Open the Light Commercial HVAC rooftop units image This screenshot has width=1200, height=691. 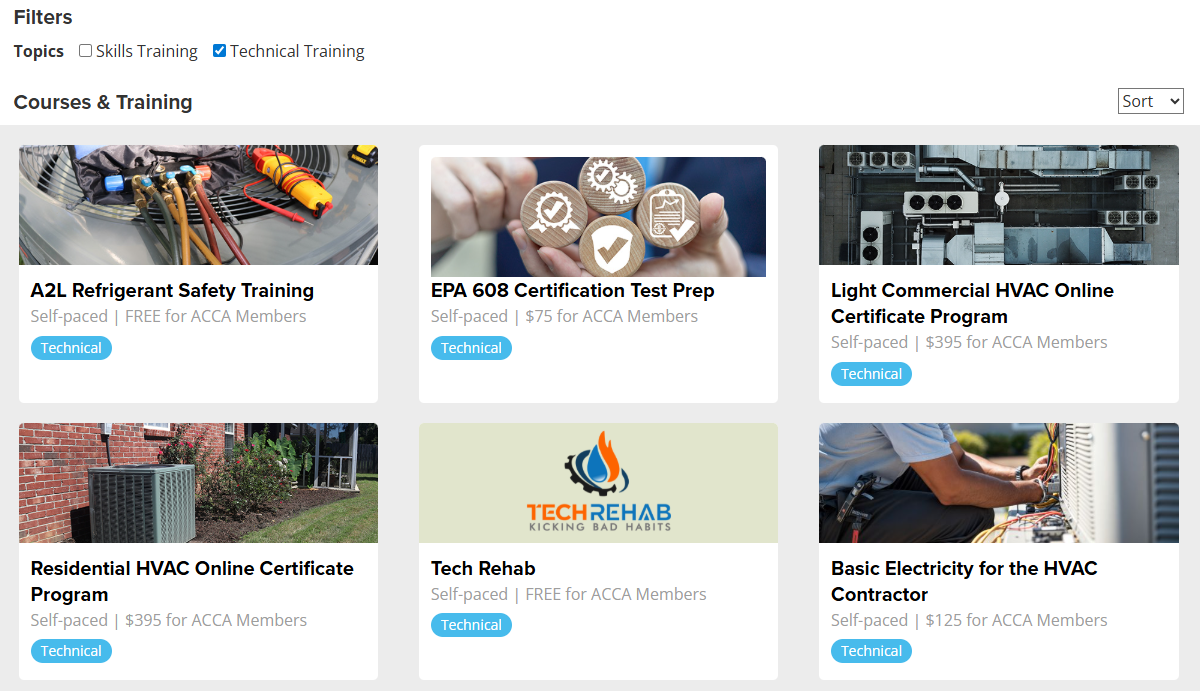click(998, 205)
